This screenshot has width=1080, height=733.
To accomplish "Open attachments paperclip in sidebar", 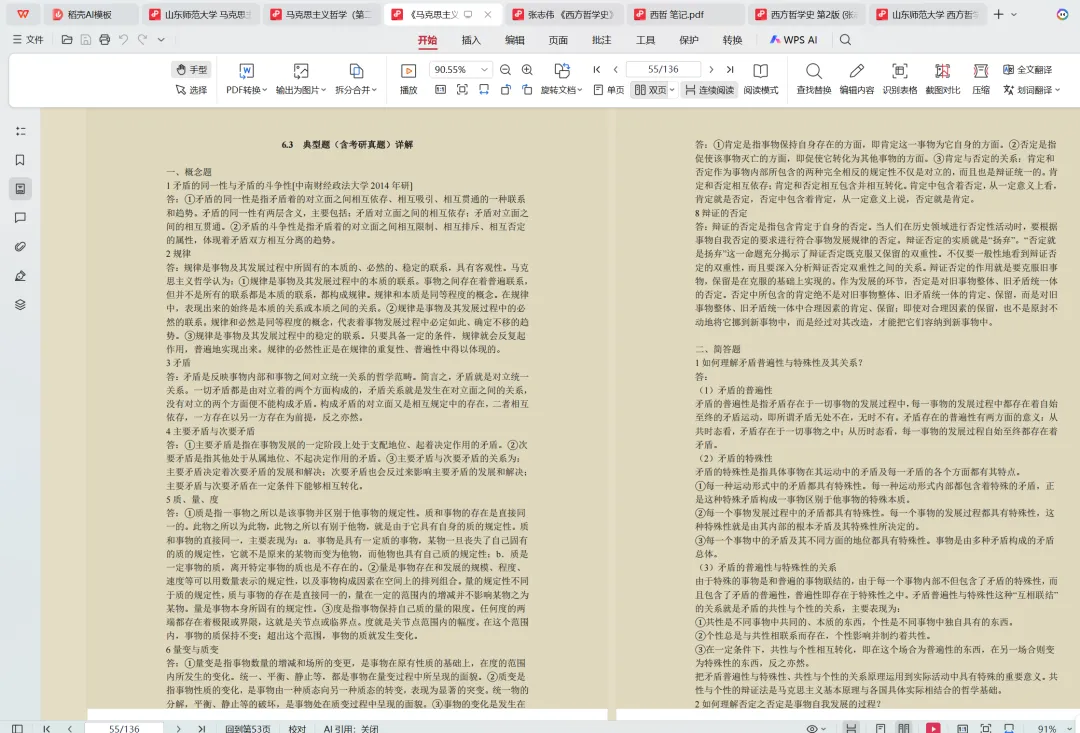I will tap(21, 247).
